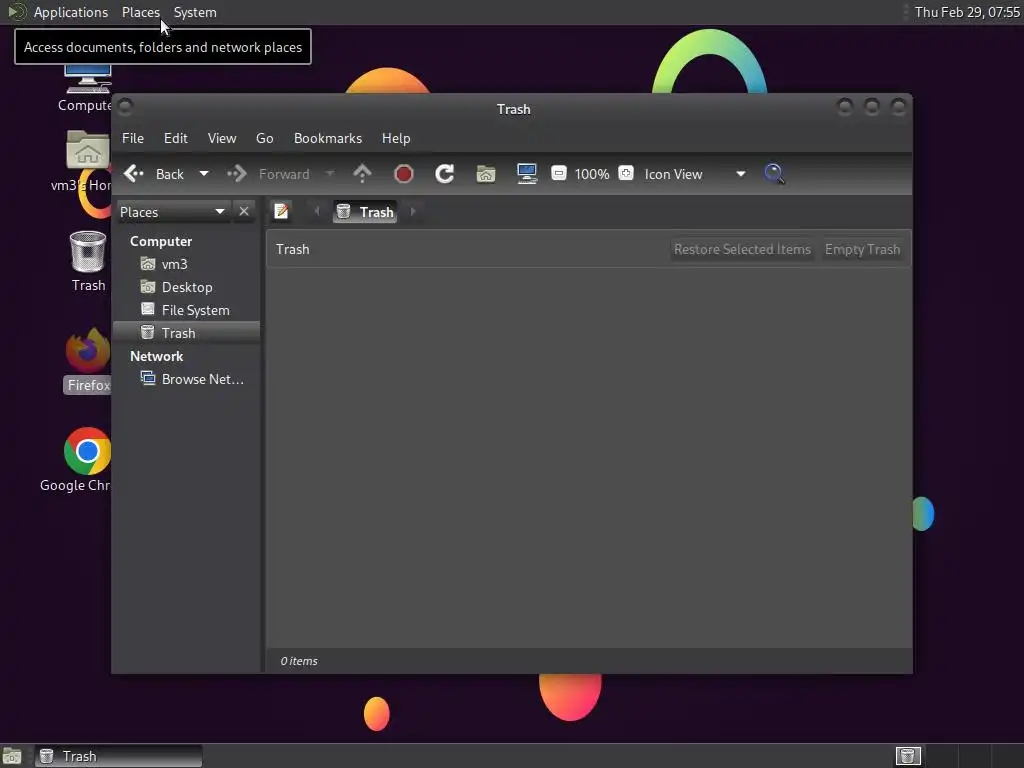Zoom out with the minus icon
The width and height of the screenshot is (1024, 768).
559,173
